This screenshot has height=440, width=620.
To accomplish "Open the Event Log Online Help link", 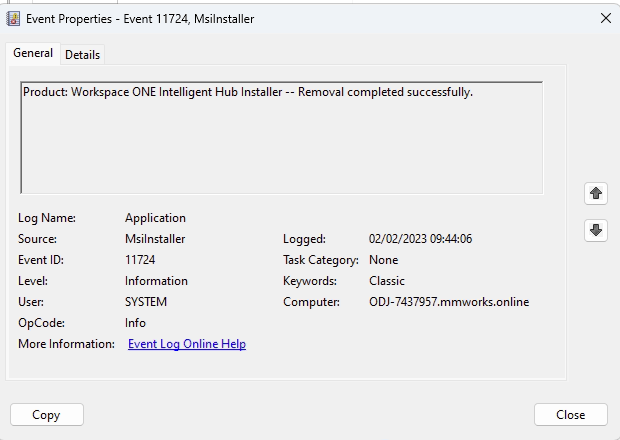I will 187,344.
